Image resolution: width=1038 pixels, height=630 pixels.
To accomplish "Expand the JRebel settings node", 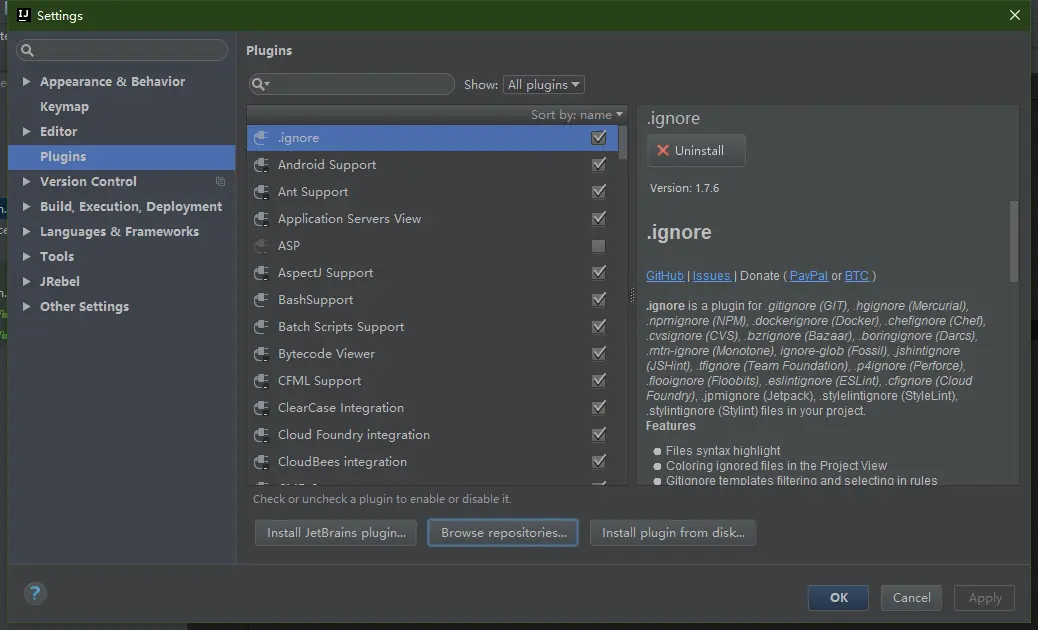I will pyautogui.click(x=26, y=281).
